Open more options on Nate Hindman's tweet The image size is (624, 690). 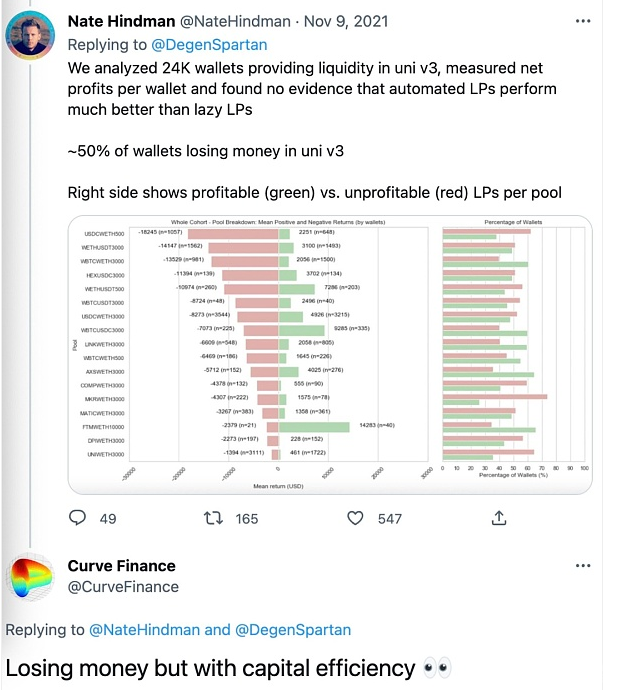[583, 21]
